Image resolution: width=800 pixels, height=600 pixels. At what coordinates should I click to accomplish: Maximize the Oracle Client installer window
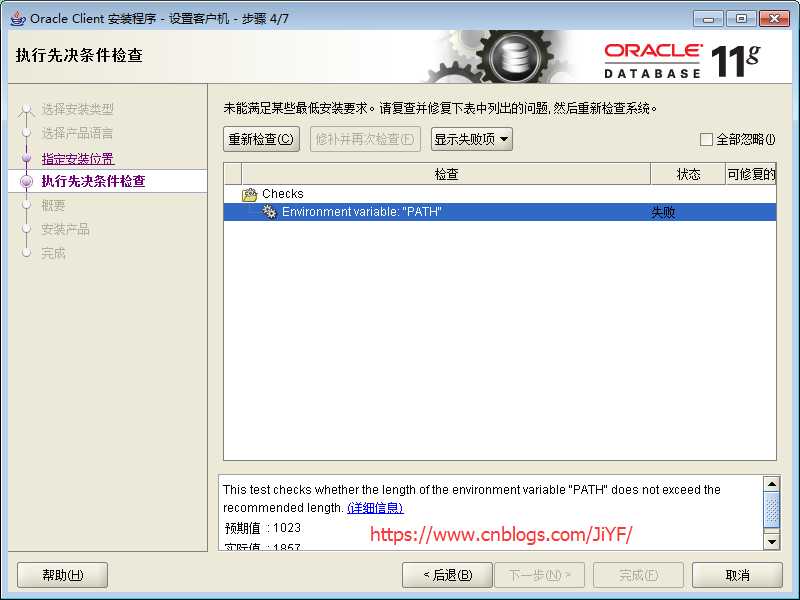point(741,19)
